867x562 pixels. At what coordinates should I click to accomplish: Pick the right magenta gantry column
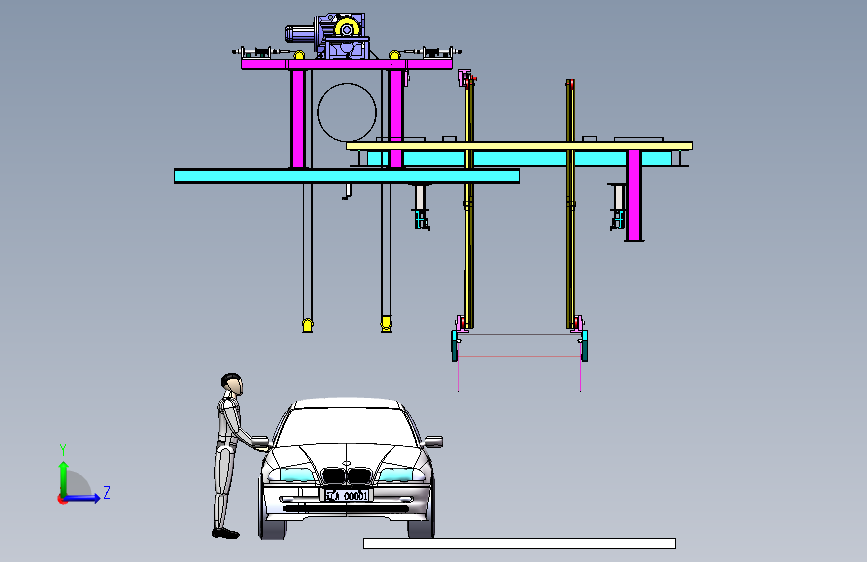pyautogui.click(x=395, y=118)
